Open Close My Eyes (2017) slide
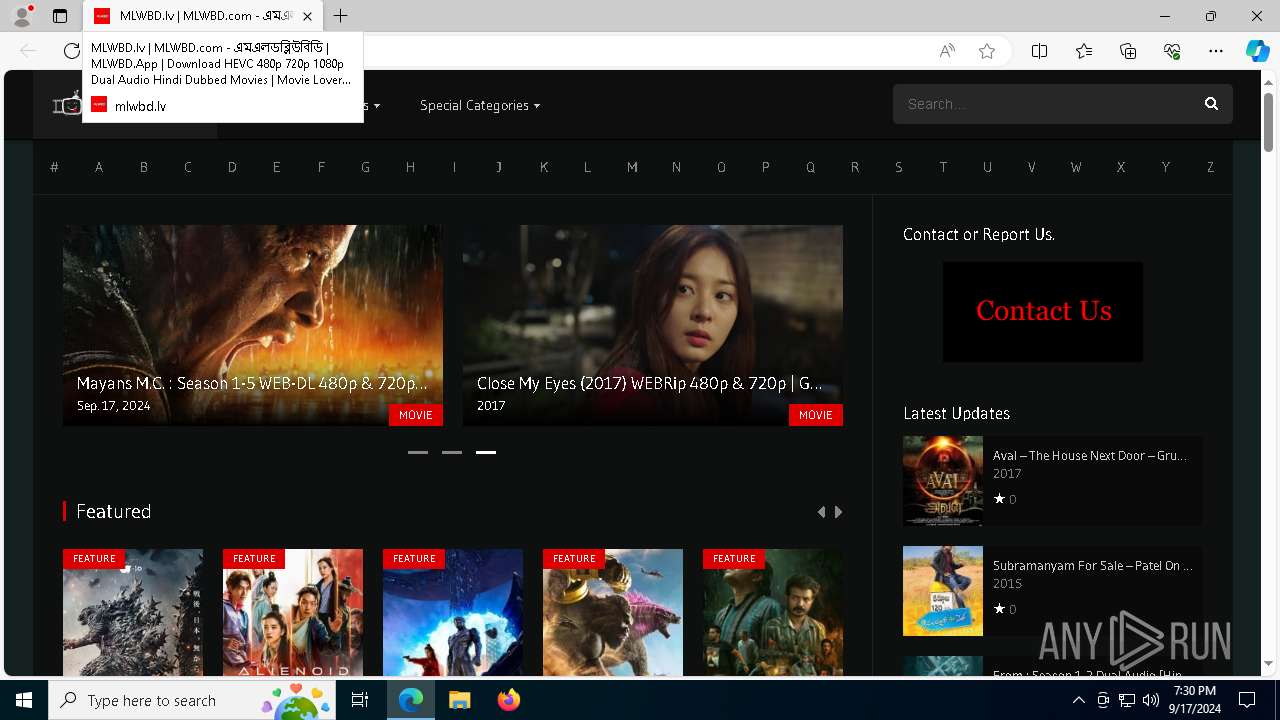The image size is (1280, 720). (653, 325)
